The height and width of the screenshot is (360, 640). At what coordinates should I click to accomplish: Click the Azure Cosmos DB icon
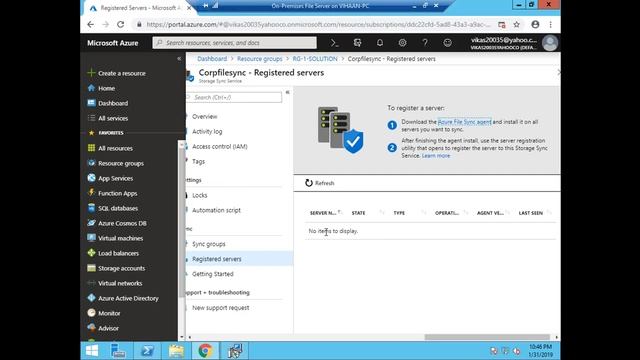[x=91, y=223]
